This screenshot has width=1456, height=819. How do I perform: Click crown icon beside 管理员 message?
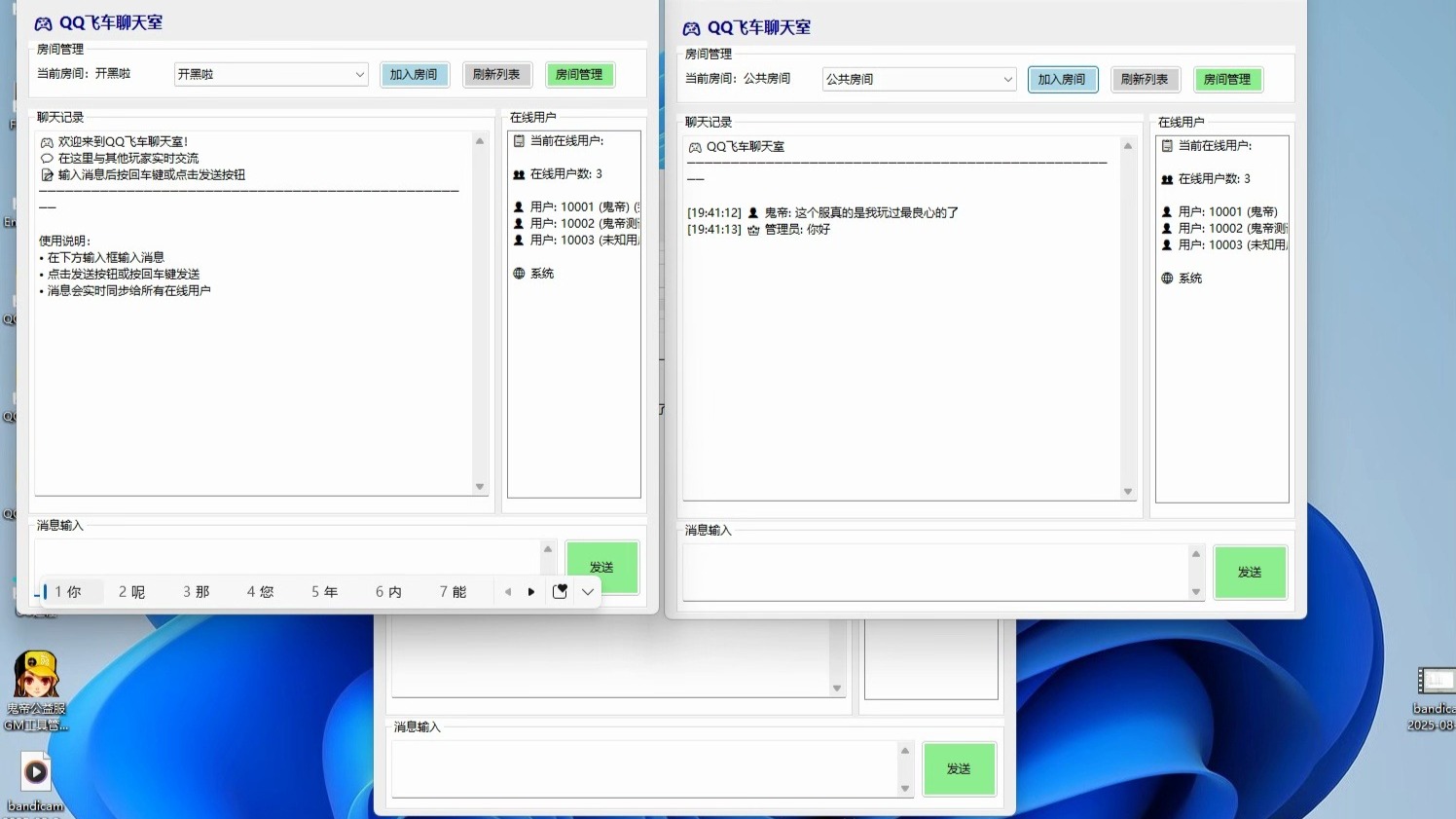point(753,231)
